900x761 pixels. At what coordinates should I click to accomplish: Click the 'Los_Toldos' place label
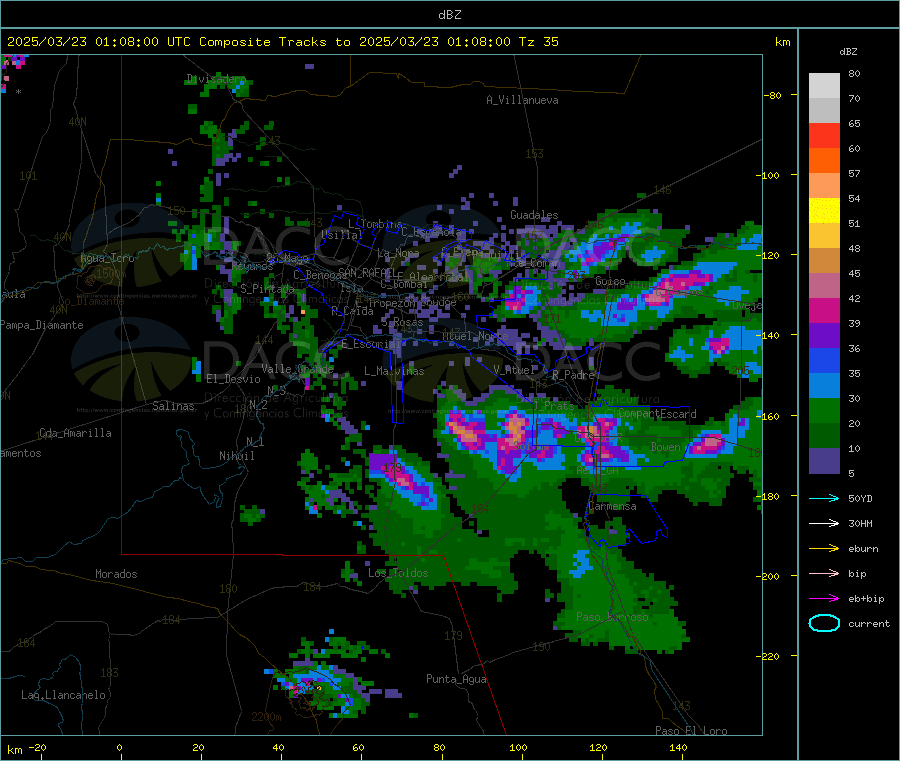coord(398,573)
